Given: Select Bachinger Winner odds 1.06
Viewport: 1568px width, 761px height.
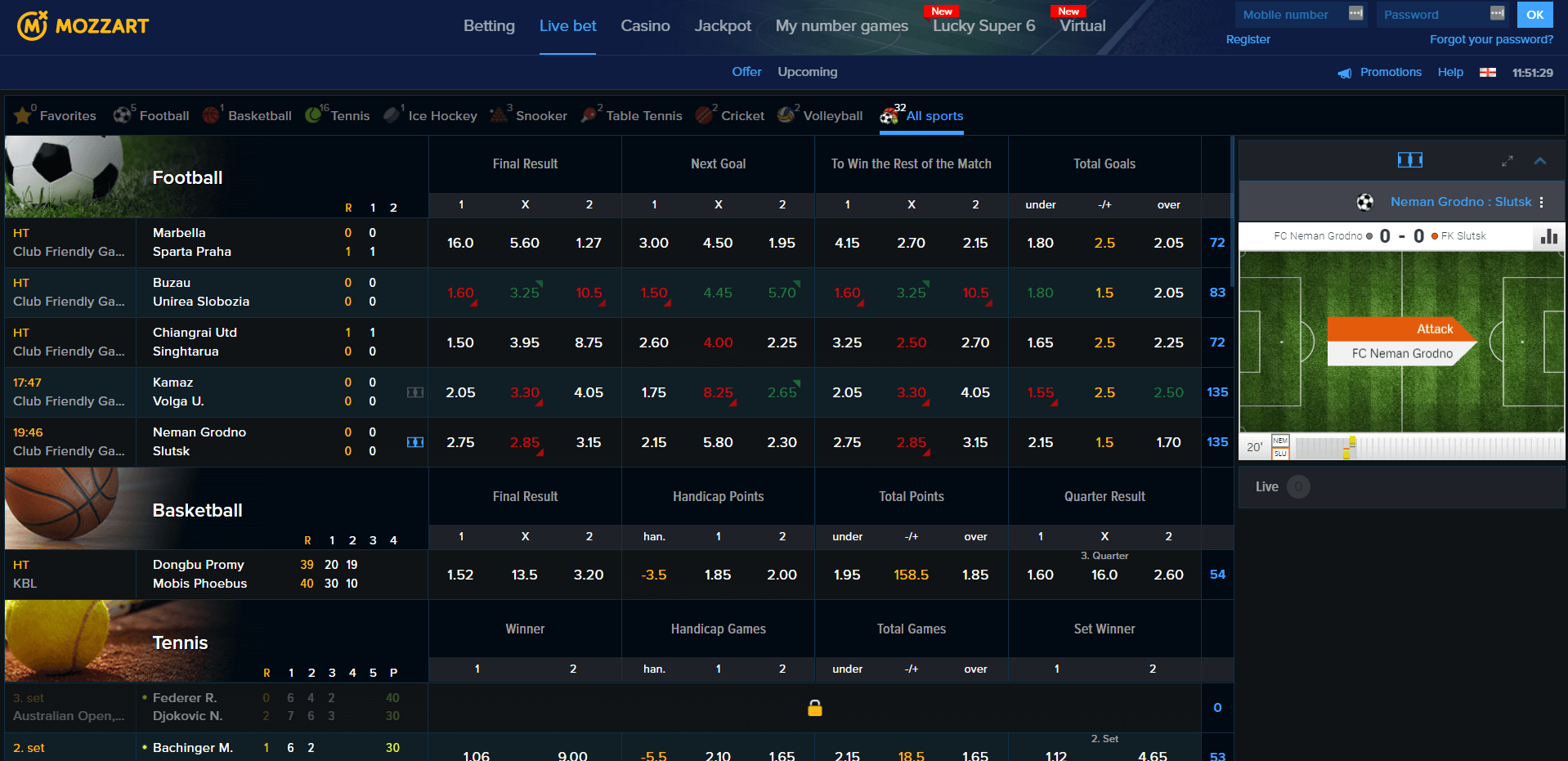Looking at the screenshot, I should (477, 756).
